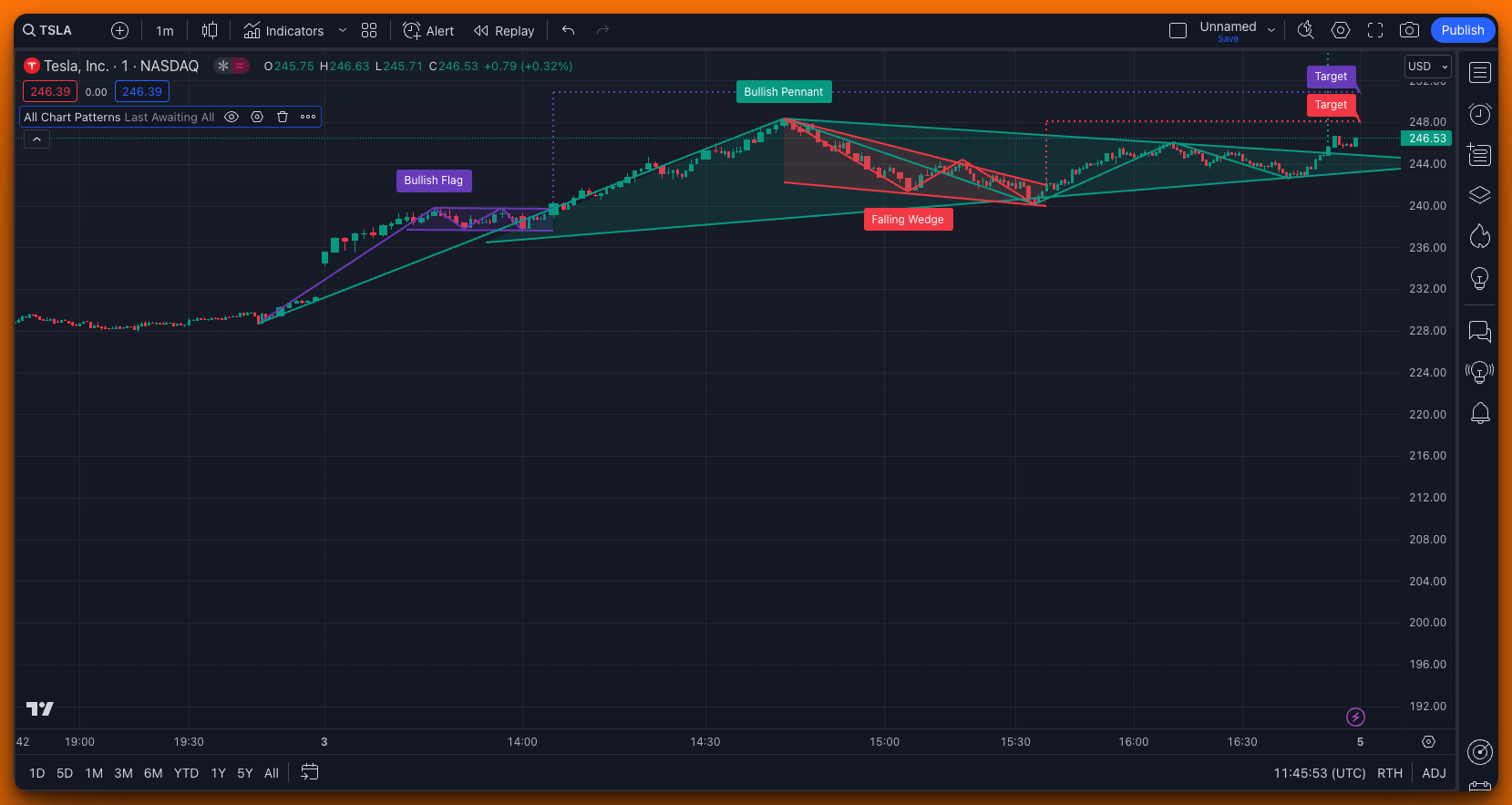The width and height of the screenshot is (1512, 805).
Task: Click the red Target label
Action: pos(1332,105)
